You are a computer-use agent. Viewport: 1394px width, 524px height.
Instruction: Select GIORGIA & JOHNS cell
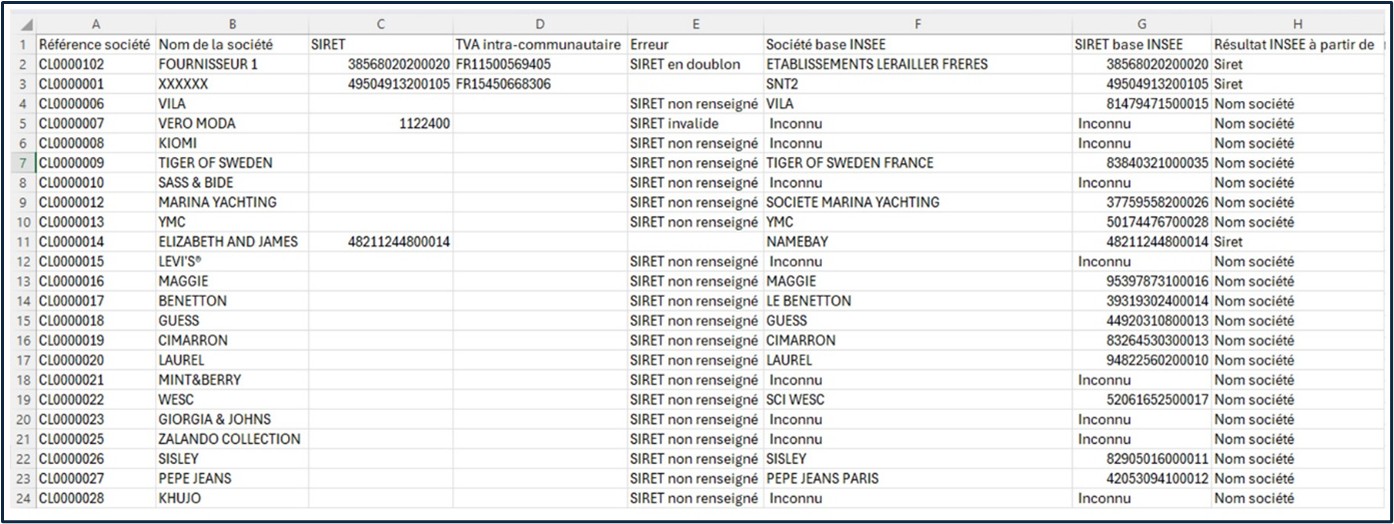point(232,419)
